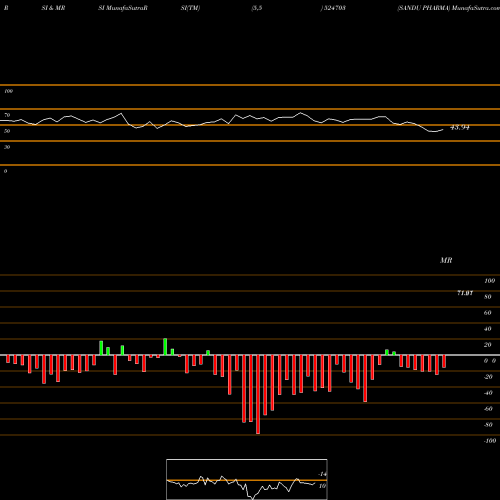500x500 pixels.
Task: Click the tallest green histogram bar
Action: pyautogui.click(x=165, y=347)
